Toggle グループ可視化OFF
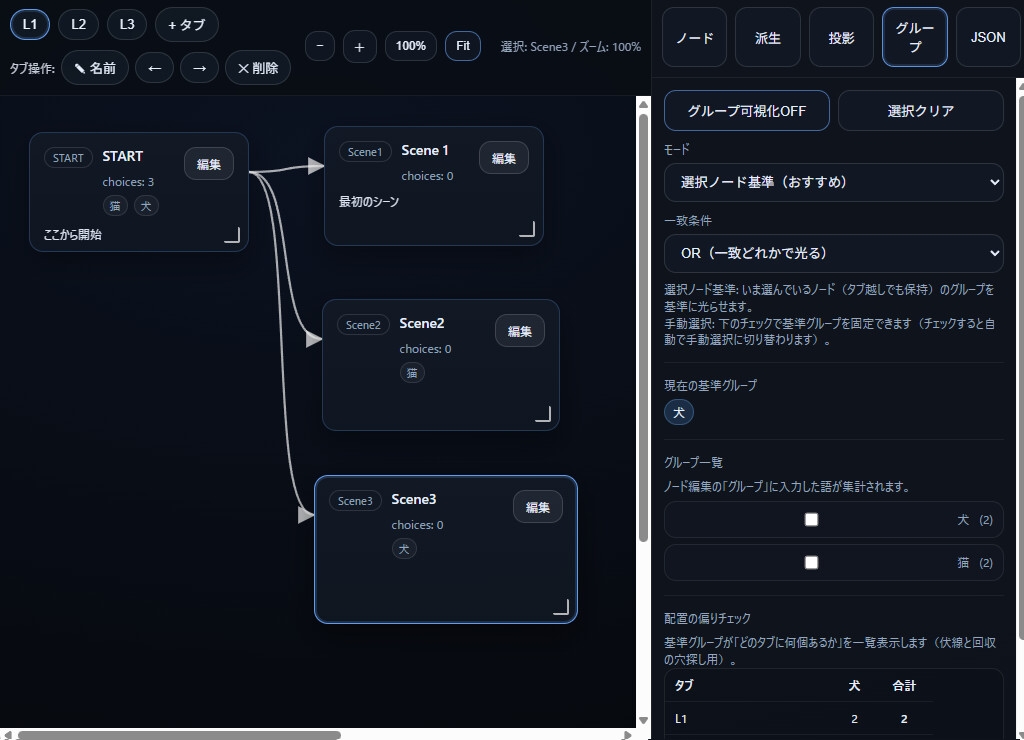 click(745, 110)
